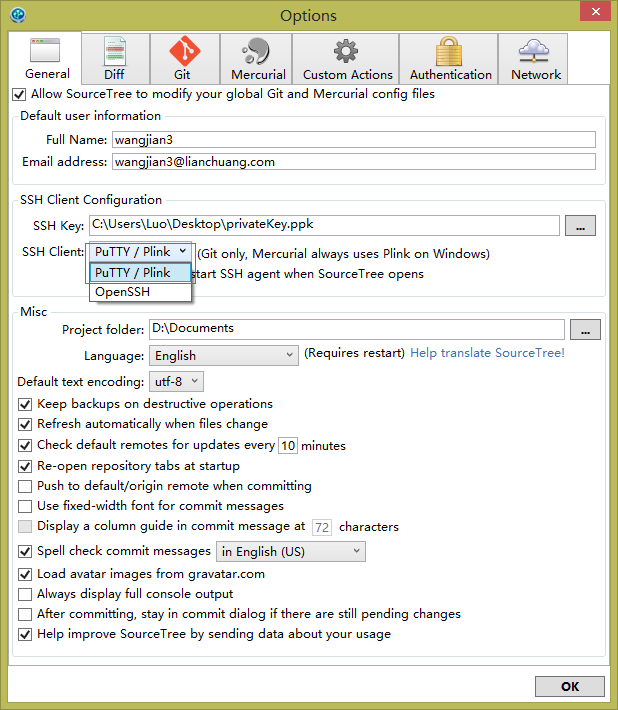Enable stay in commit dialog after committing

(25, 614)
